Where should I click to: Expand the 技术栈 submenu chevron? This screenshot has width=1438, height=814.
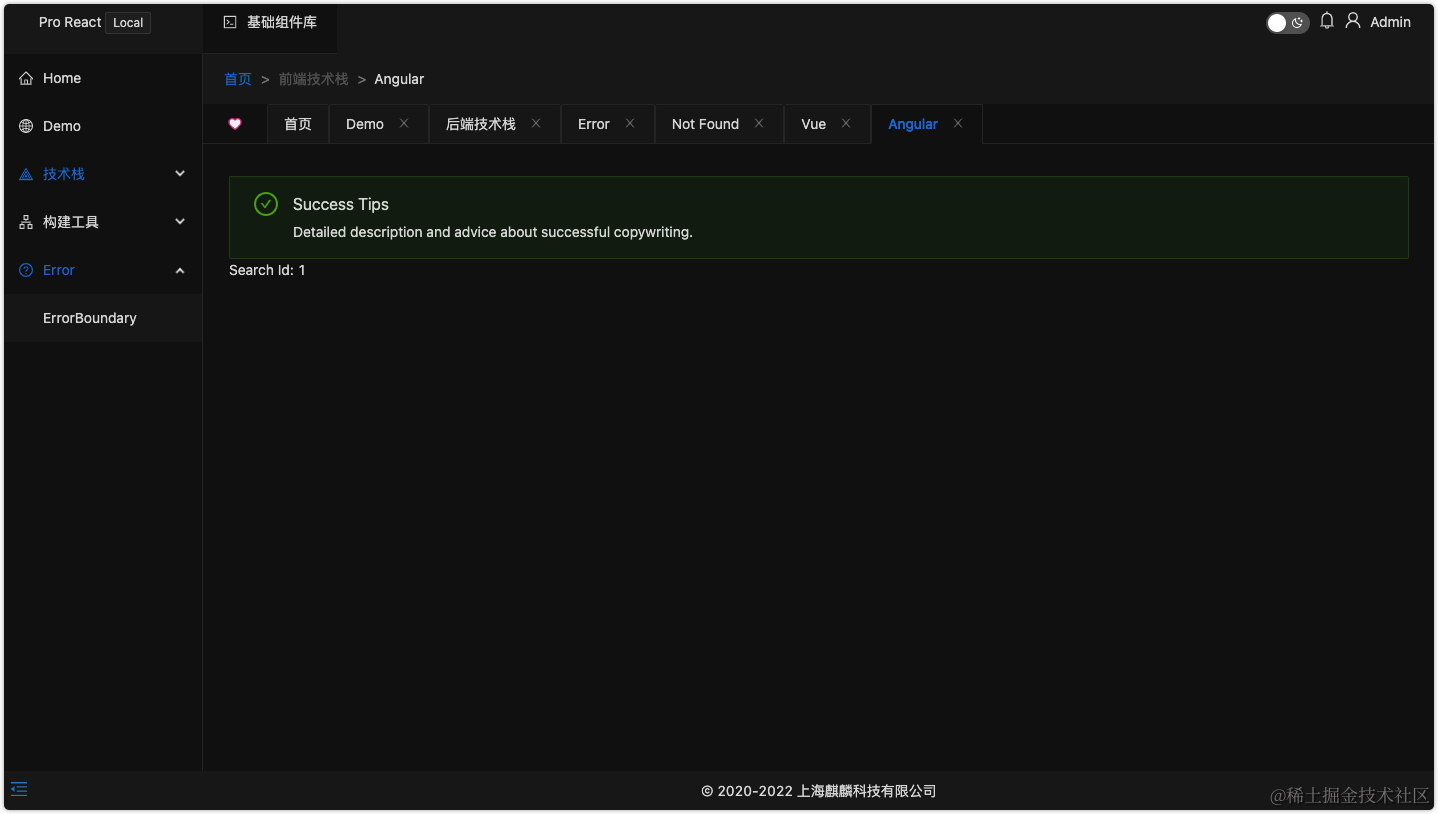click(x=180, y=174)
